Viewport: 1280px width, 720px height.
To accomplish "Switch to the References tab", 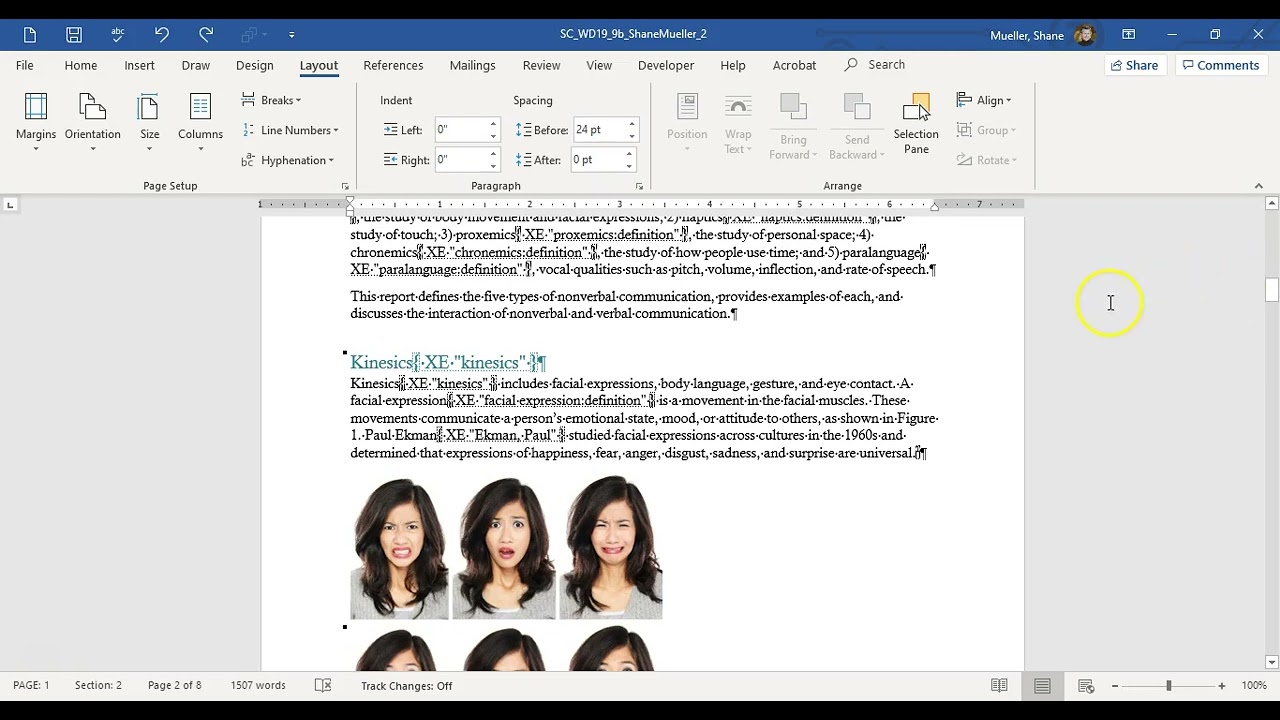I will pyautogui.click(x=393, y=65).
